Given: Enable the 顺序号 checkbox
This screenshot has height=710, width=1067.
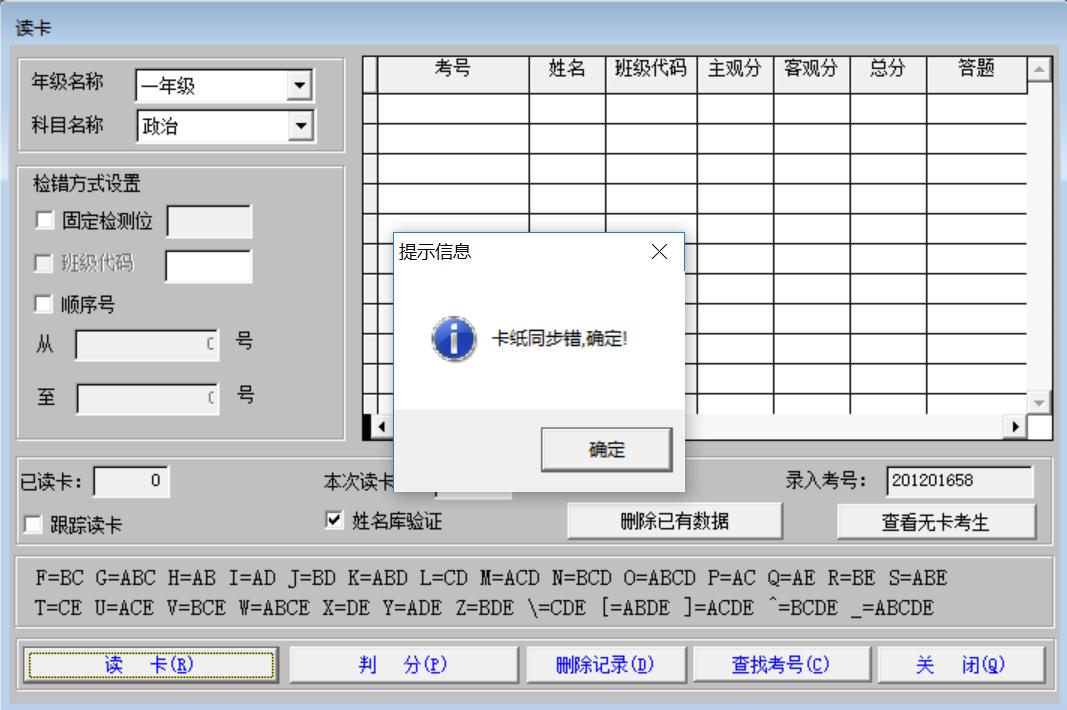Looking at the screenshot, I should pos(43,304).
